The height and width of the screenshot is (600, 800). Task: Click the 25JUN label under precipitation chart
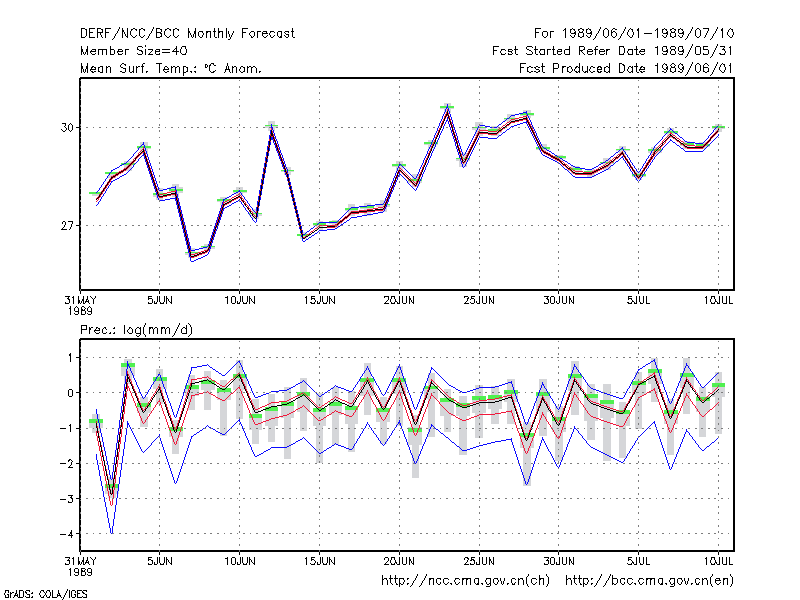click(479, 561)
